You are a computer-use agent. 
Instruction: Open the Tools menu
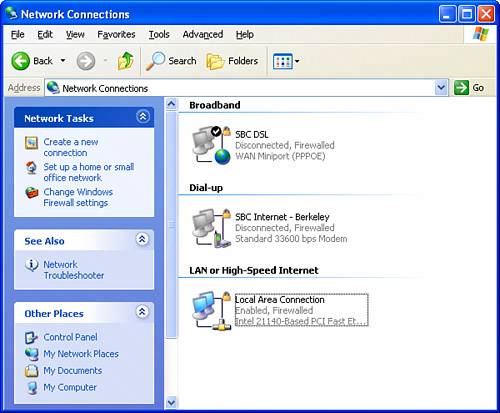pyautogui.click(x=159, y=34)
